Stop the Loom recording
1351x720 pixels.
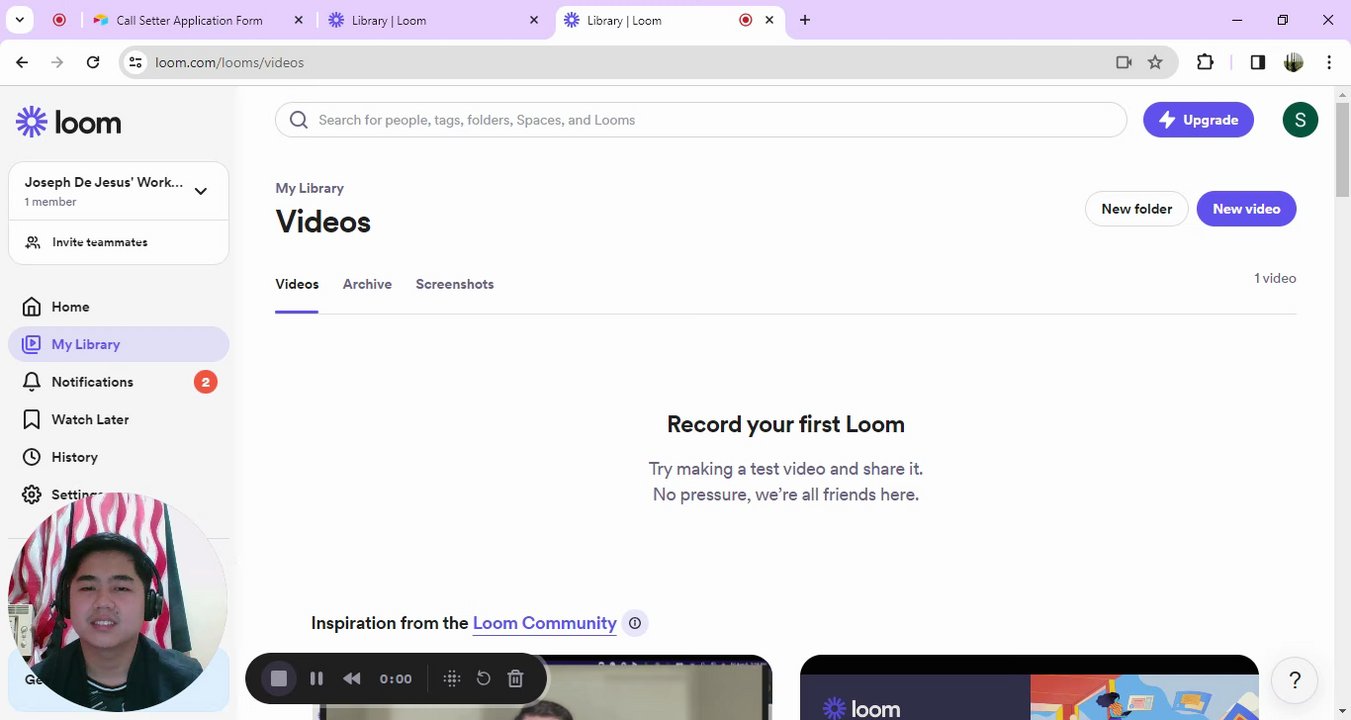point(279,679)
